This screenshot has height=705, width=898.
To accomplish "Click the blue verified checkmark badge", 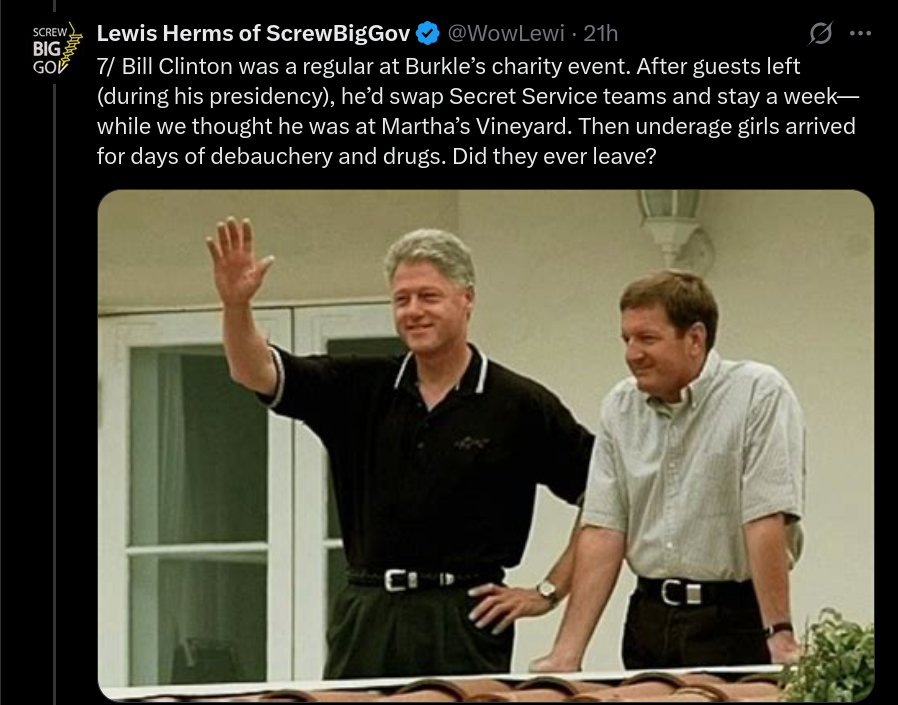I will (x=427, y=34).
